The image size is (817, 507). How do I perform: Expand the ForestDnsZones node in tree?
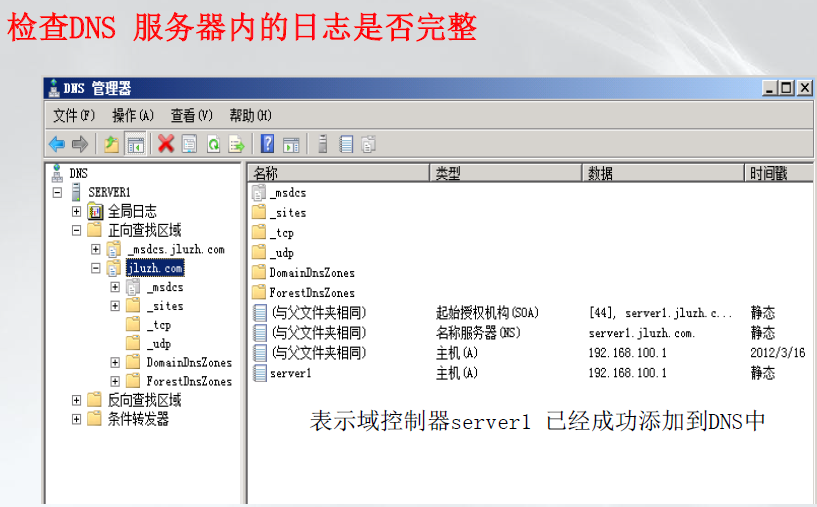(115, 381)
